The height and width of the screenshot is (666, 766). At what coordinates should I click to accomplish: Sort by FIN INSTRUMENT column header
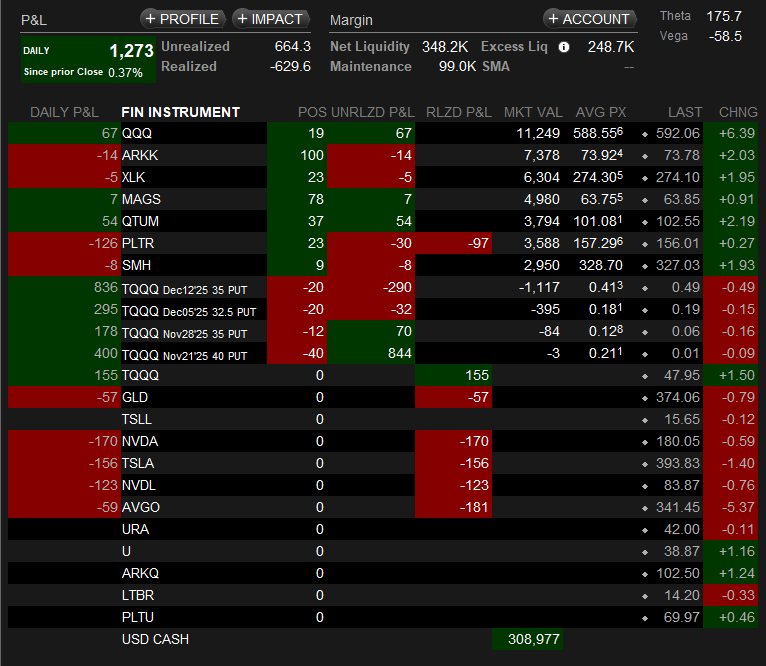(x=180, y=112)
